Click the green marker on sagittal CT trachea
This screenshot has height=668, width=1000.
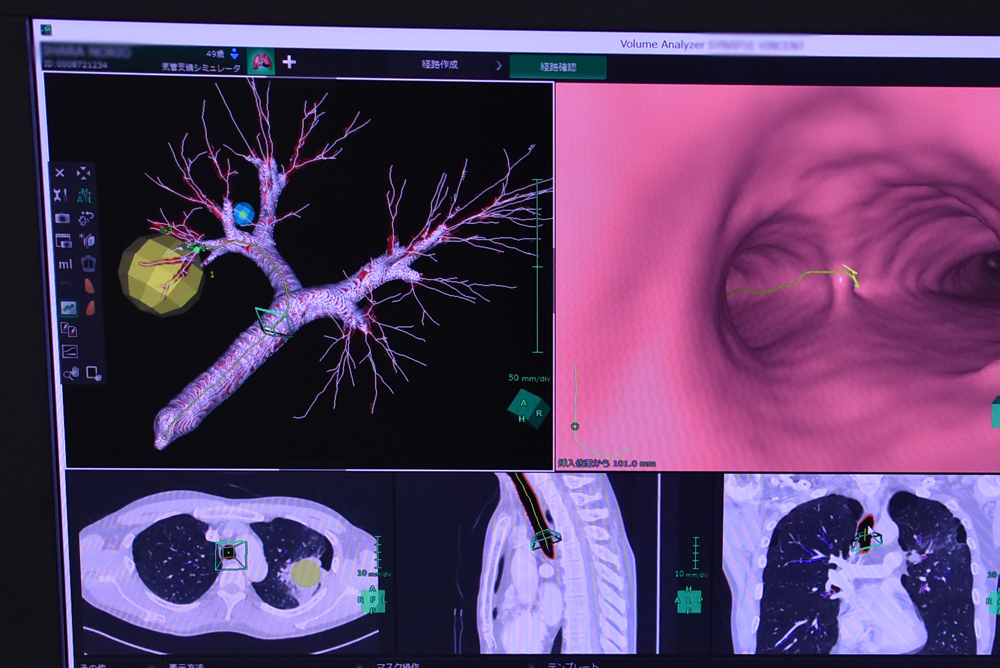545,540
